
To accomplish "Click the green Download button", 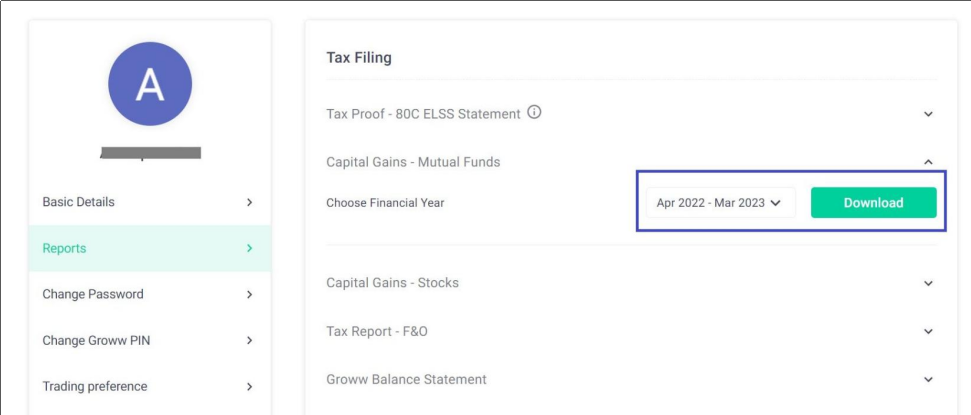I will 874,203.
